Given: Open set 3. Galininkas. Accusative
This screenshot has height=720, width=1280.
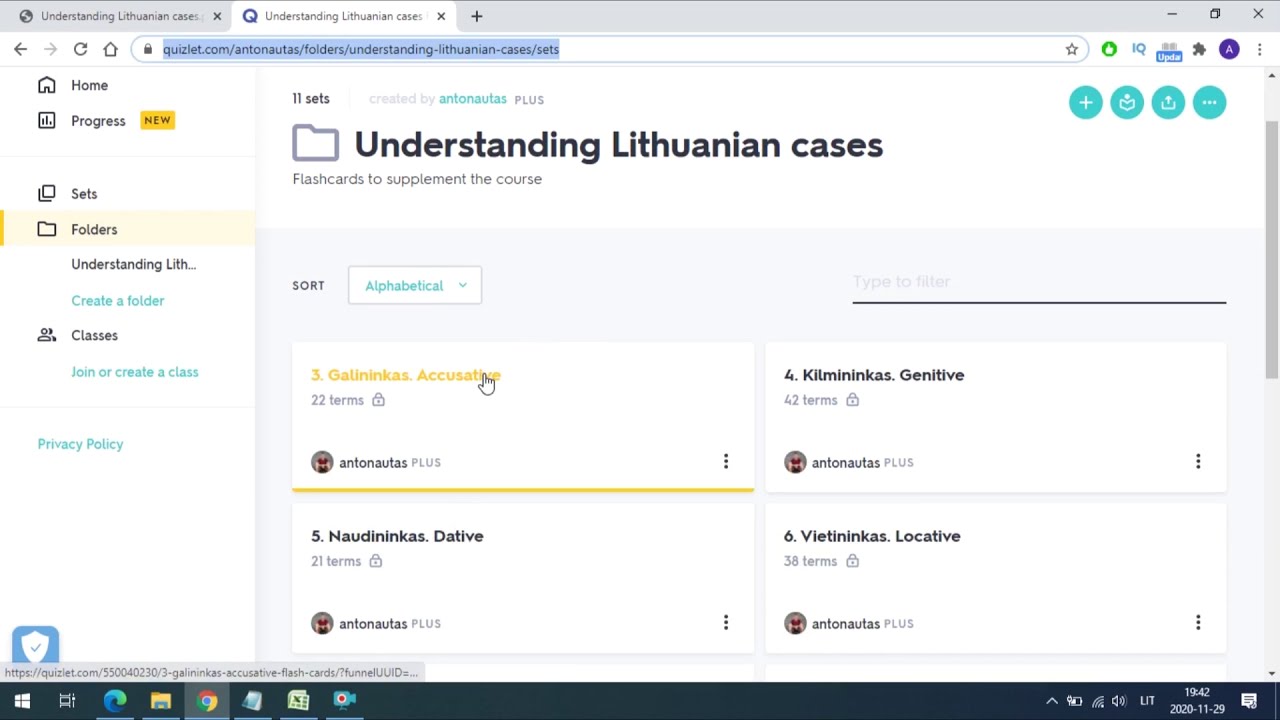Looking at the screenshot, I should pos(406,375).
